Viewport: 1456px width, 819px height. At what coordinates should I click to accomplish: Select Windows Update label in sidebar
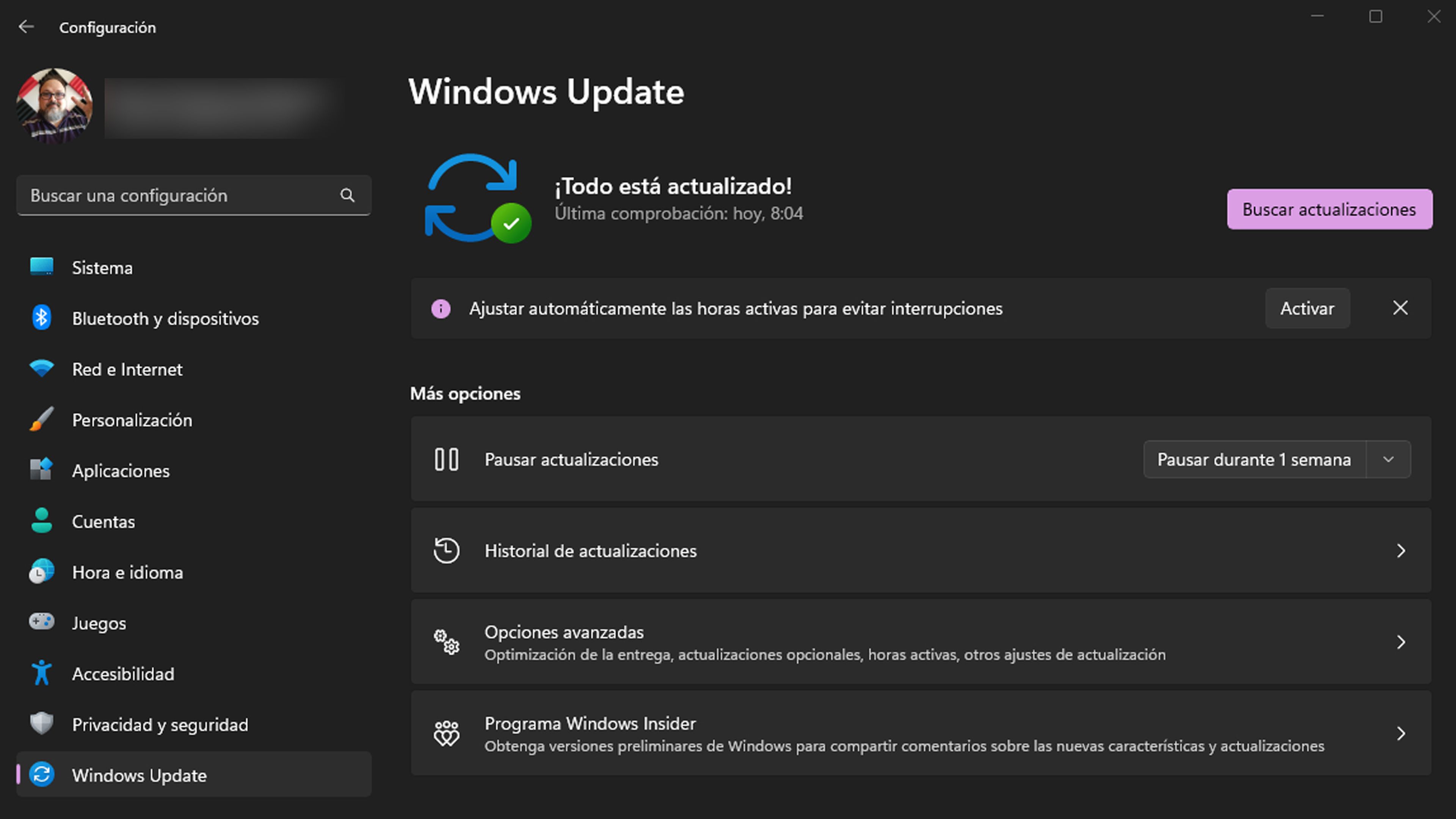click(x=139, y=775)
